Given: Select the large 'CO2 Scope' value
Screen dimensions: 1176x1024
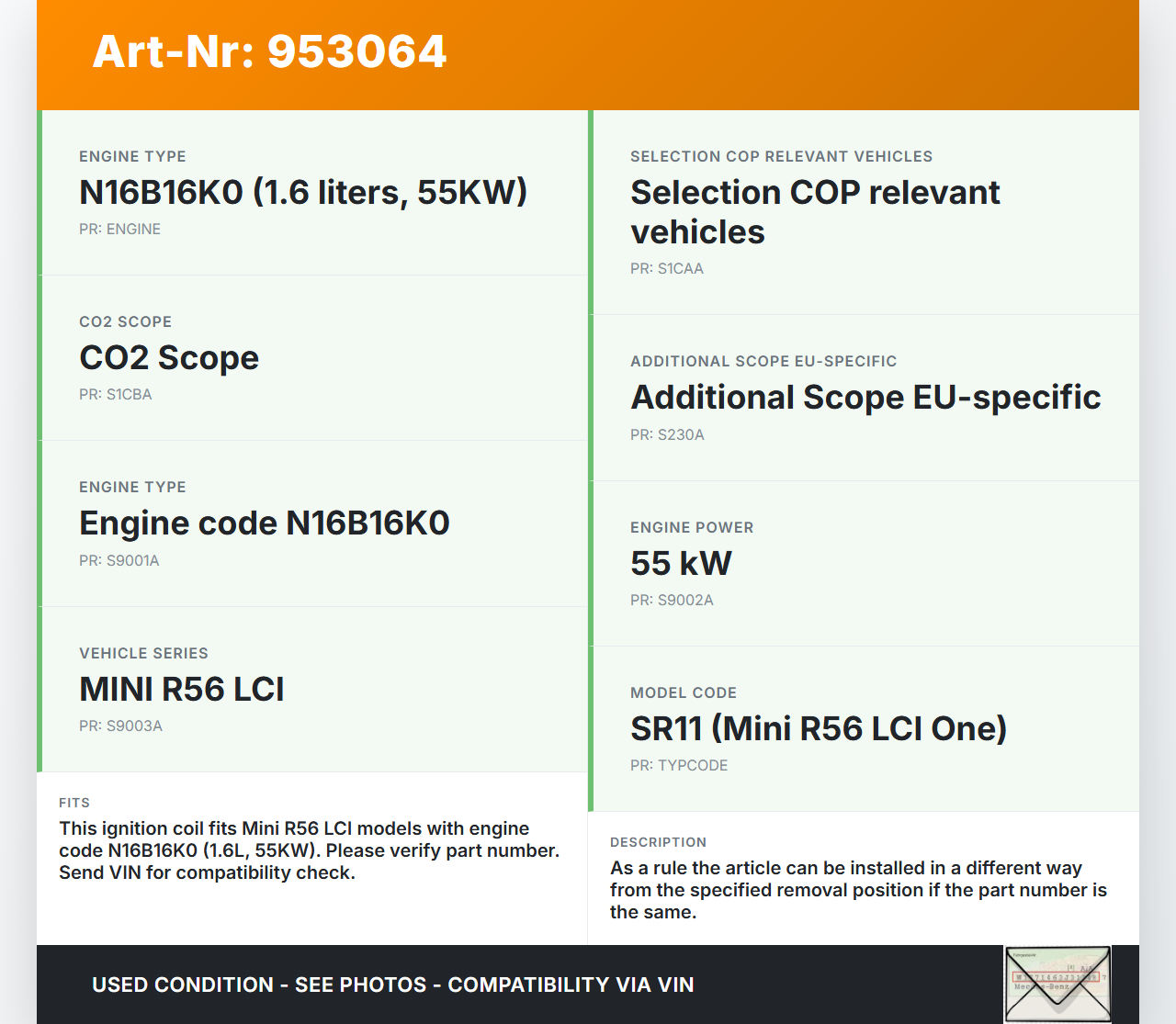Looking at the screenshot, I should click(x=169, y=357).
